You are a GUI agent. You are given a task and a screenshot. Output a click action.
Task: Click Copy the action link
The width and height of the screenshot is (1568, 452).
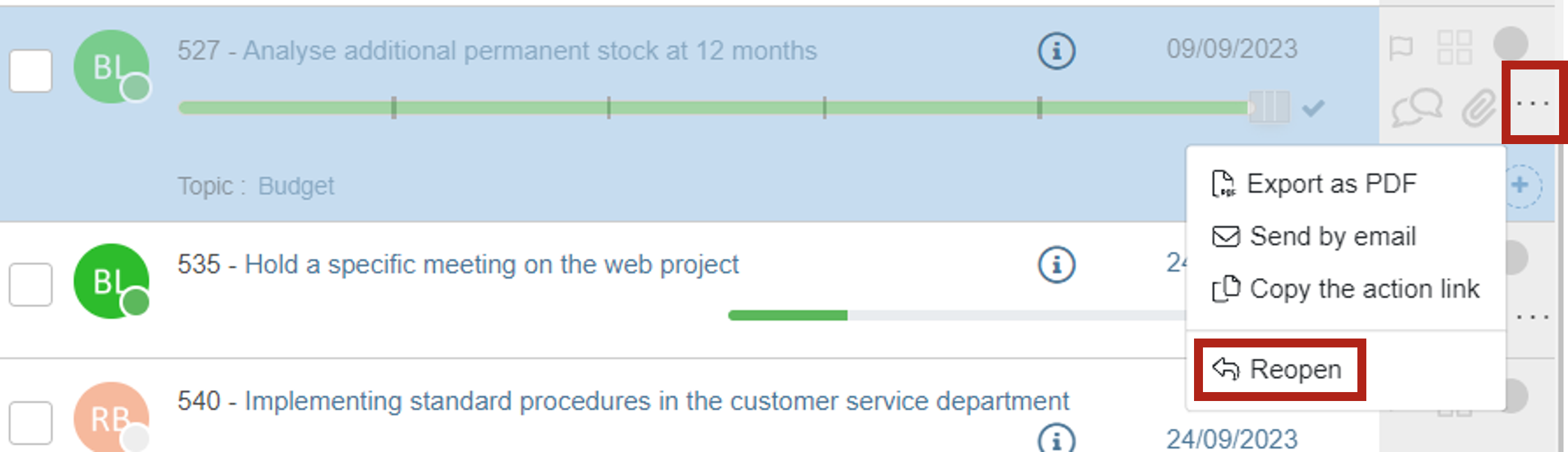[1363, 289]
